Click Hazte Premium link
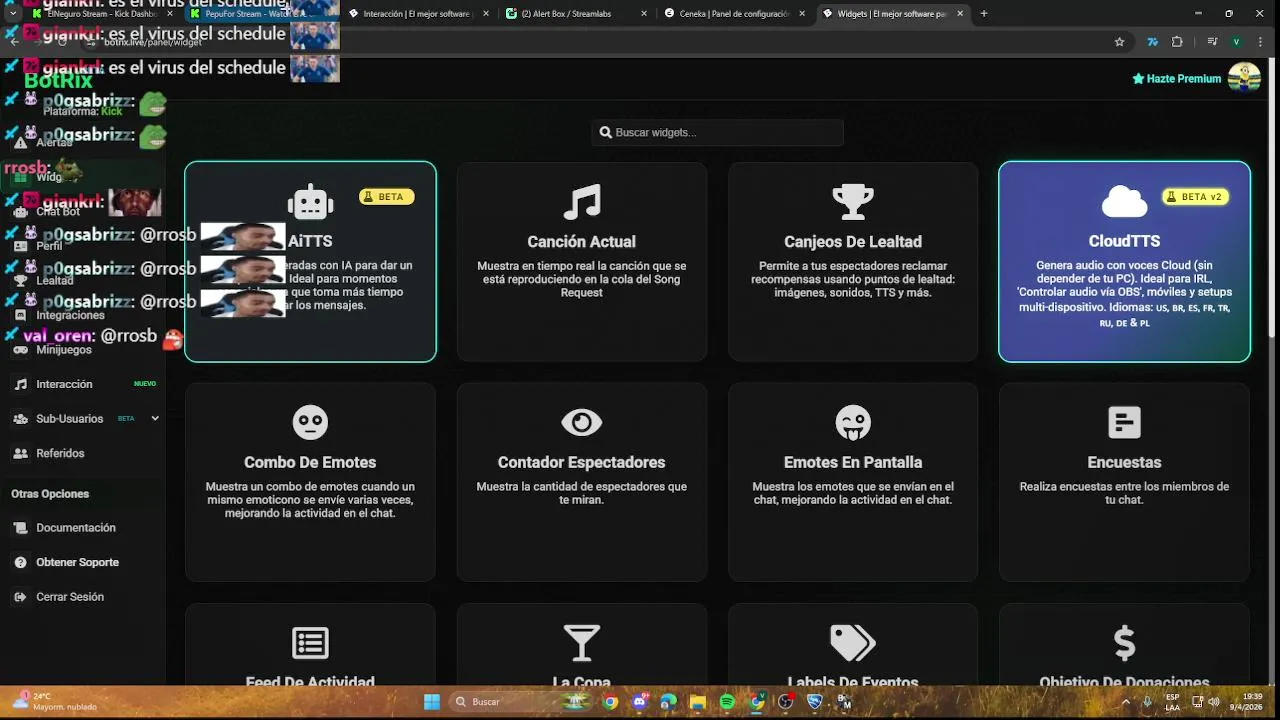The height and width of the screenshot is (720, 1280). [x=1176, y=79]
